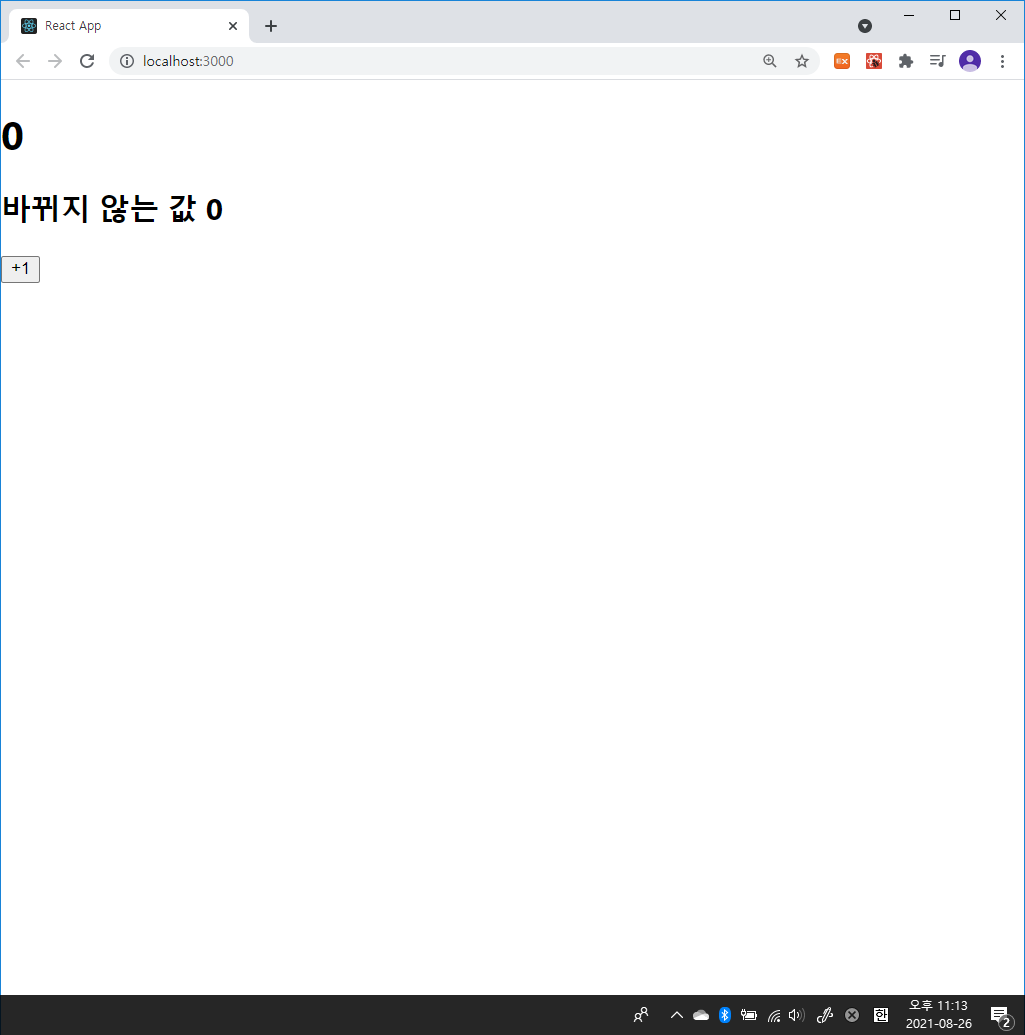Open volume speaker tray icon

click(x=797, y=1015)
